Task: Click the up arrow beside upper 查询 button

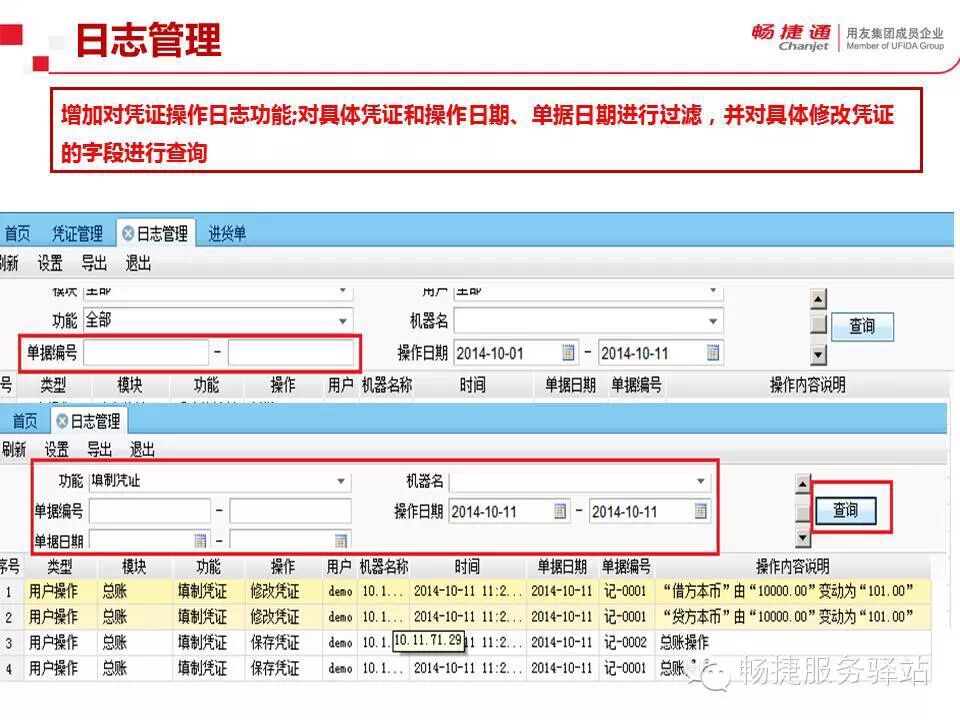Action: pos(819,299)
